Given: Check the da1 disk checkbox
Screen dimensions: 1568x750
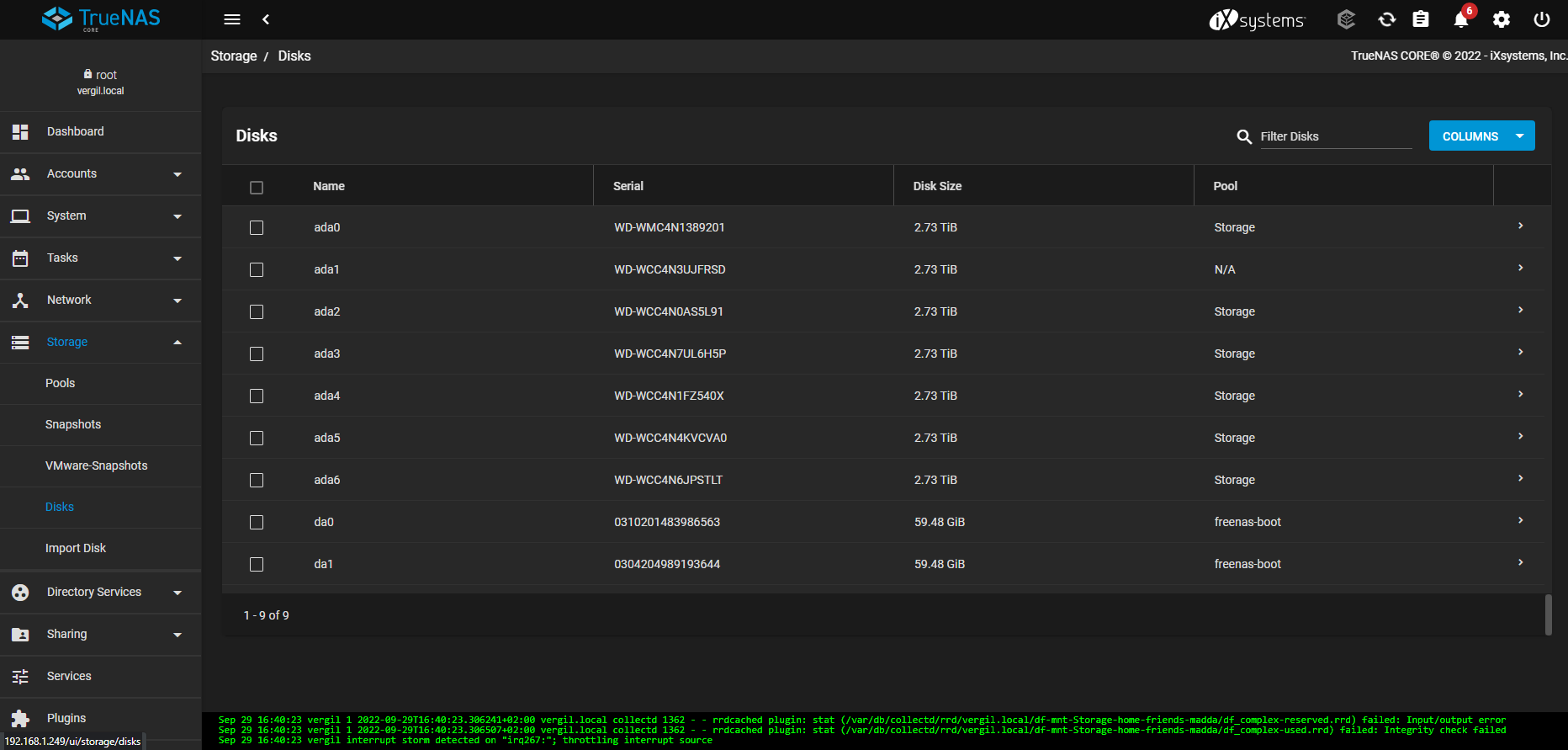Looking at the screenshot, I should [257, 565].
